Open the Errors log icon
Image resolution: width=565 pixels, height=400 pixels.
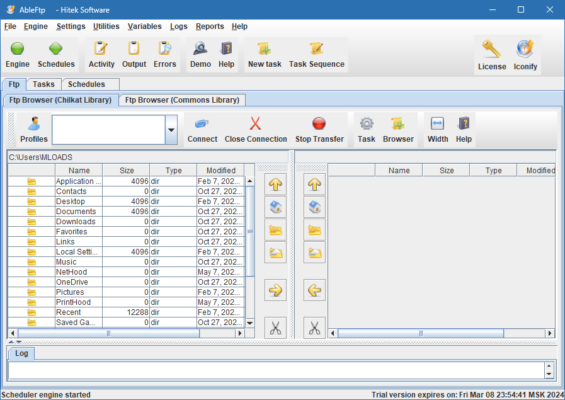[165, 48]
